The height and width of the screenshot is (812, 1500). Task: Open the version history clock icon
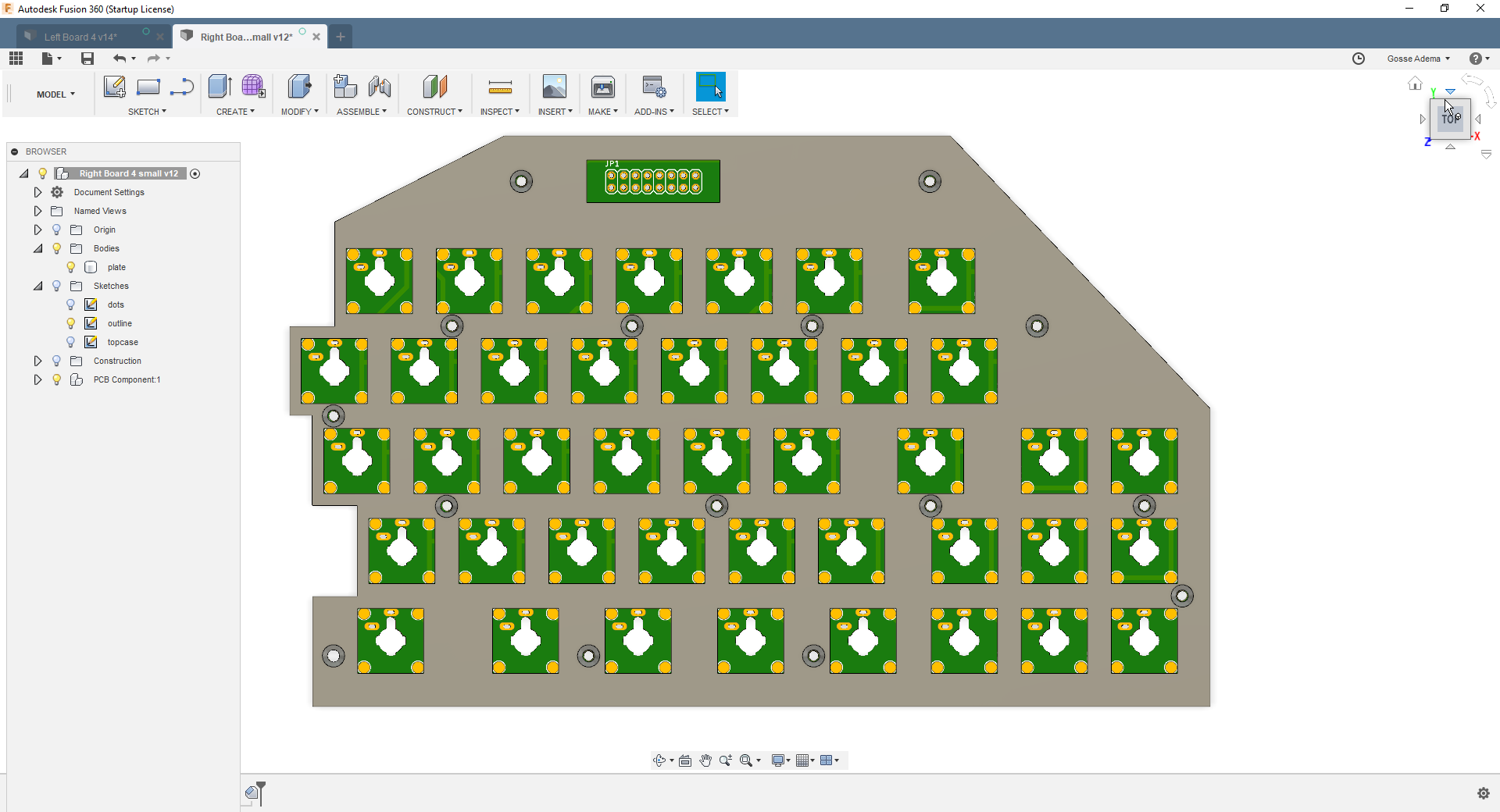tap(1359, 59)
